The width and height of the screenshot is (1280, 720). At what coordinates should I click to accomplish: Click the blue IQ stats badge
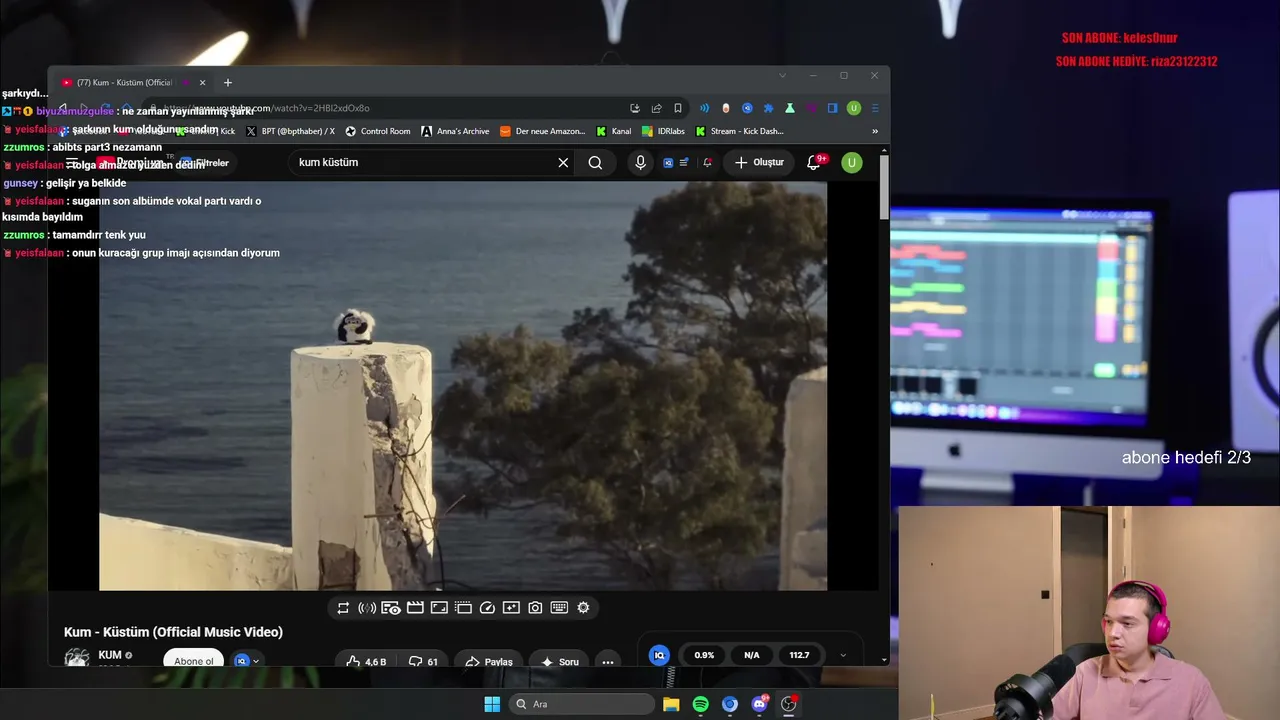click(659, 656)
